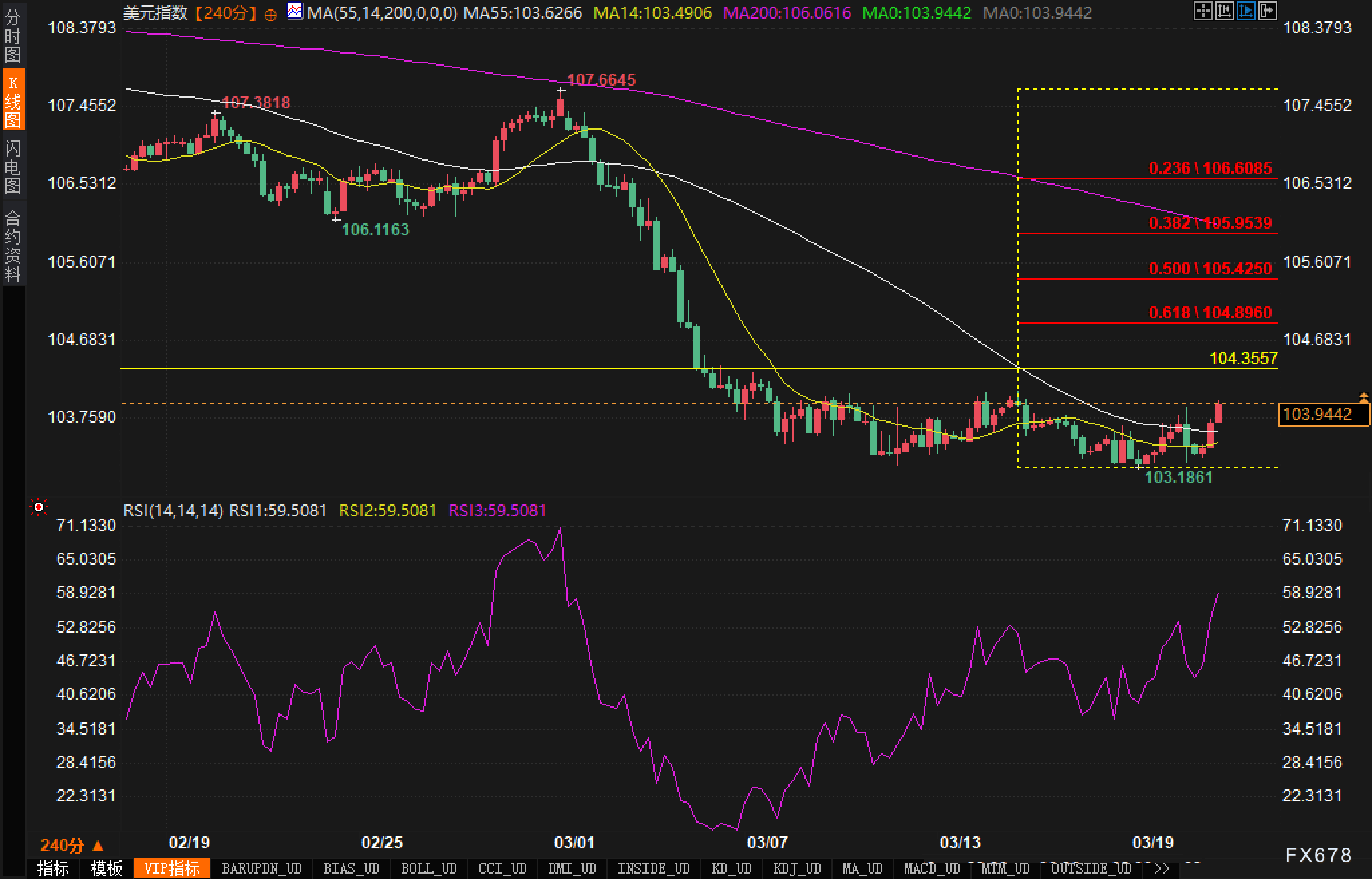The height and width of the screenshot is (879, 1372).
Task: Click the shrink-axis chart icon
Action: (x=1224, y=11)
